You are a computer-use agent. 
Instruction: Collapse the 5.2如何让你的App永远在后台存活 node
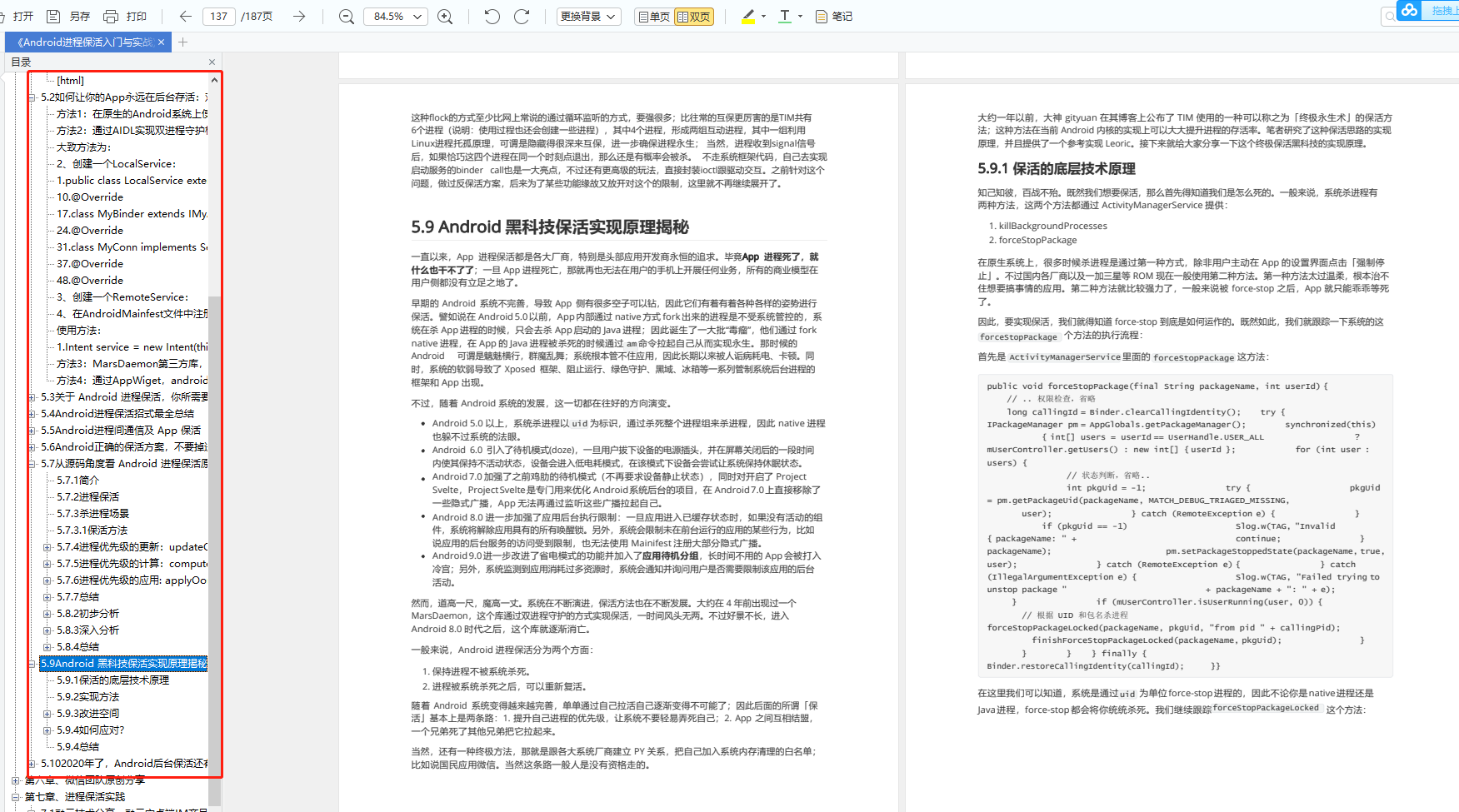click(32, 97)
